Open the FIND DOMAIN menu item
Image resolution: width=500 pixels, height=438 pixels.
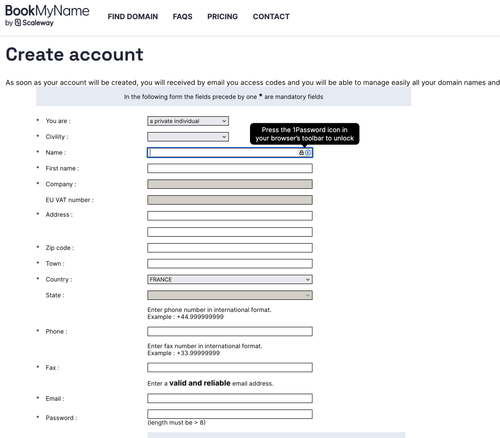133,17
